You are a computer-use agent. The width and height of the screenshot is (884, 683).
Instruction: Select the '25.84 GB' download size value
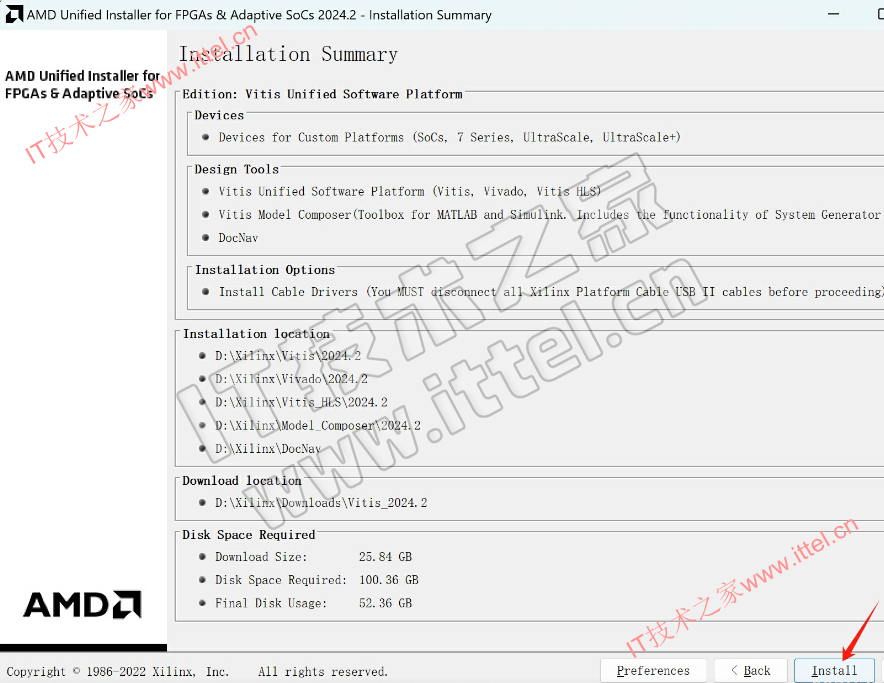(x=386, y=557)
